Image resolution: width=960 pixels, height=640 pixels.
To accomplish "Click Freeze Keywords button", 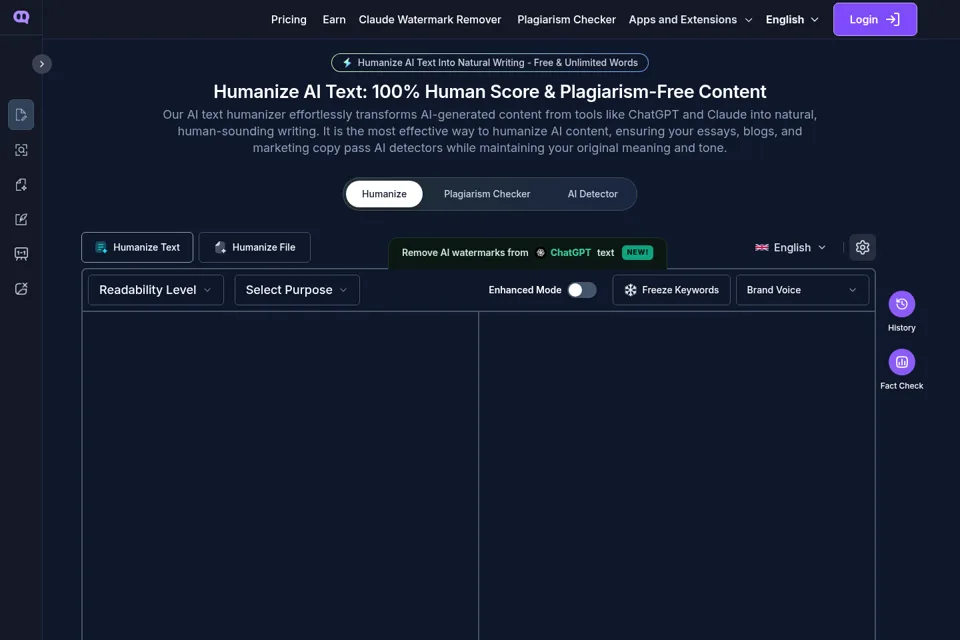I will tap(672, 290).
